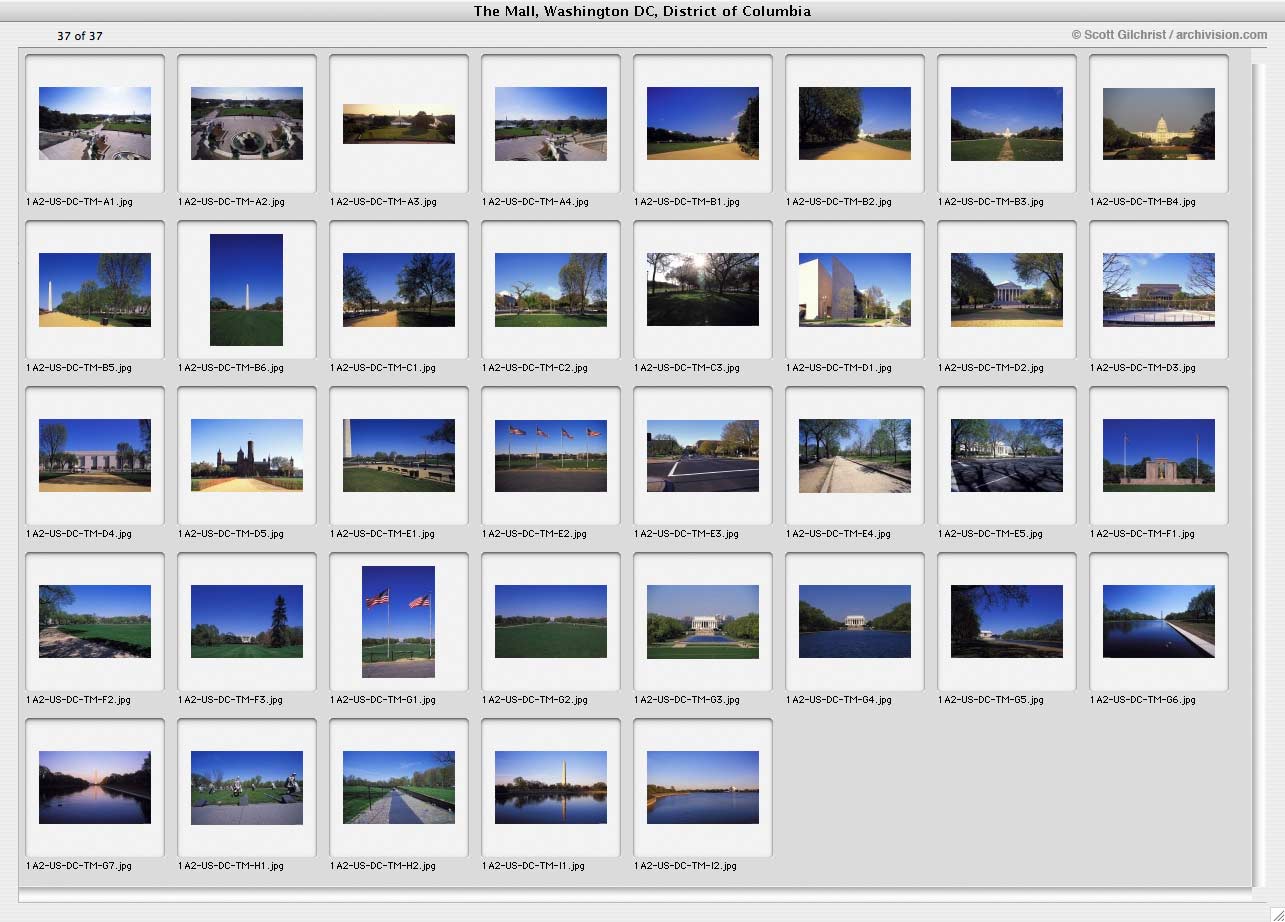Select the soldier statues thumbnail TM-H1
Viewport: 1285px width, 922px height.
point(247,787)
